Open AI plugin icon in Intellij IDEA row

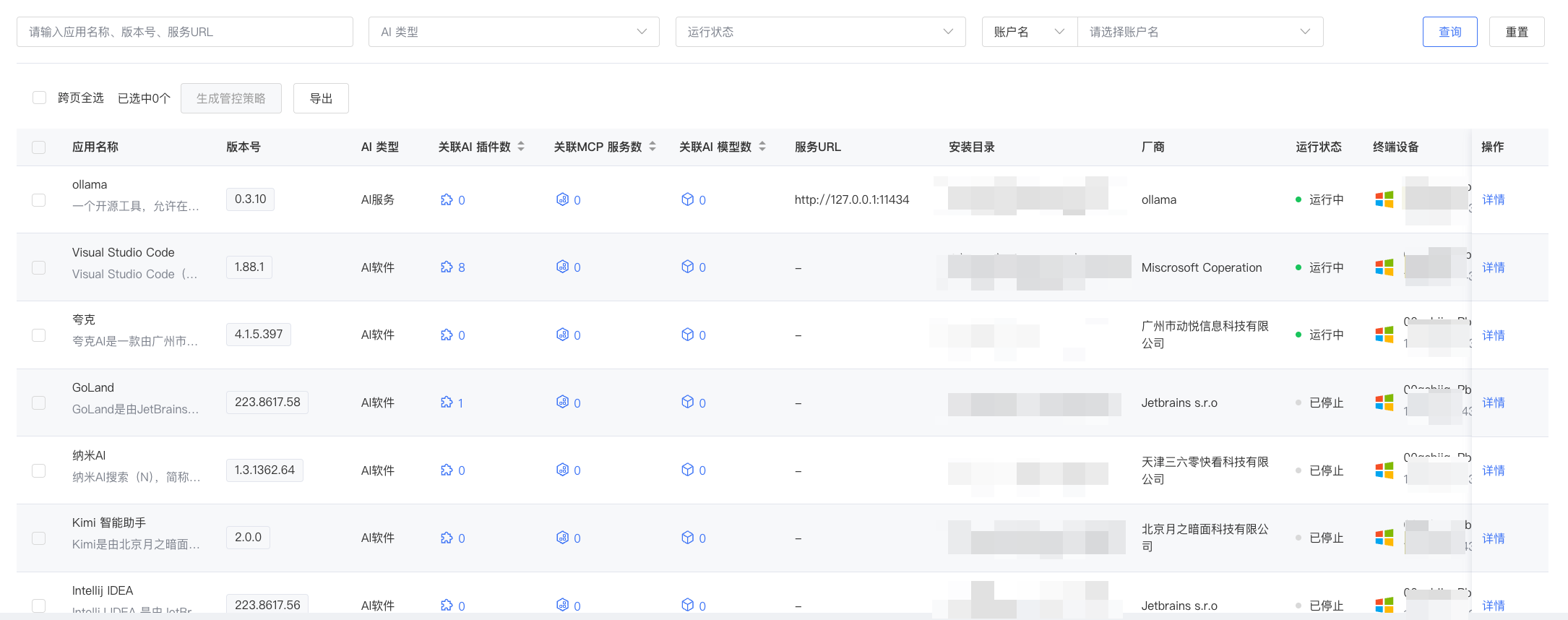pyautogui.click(x=447, y=605)
